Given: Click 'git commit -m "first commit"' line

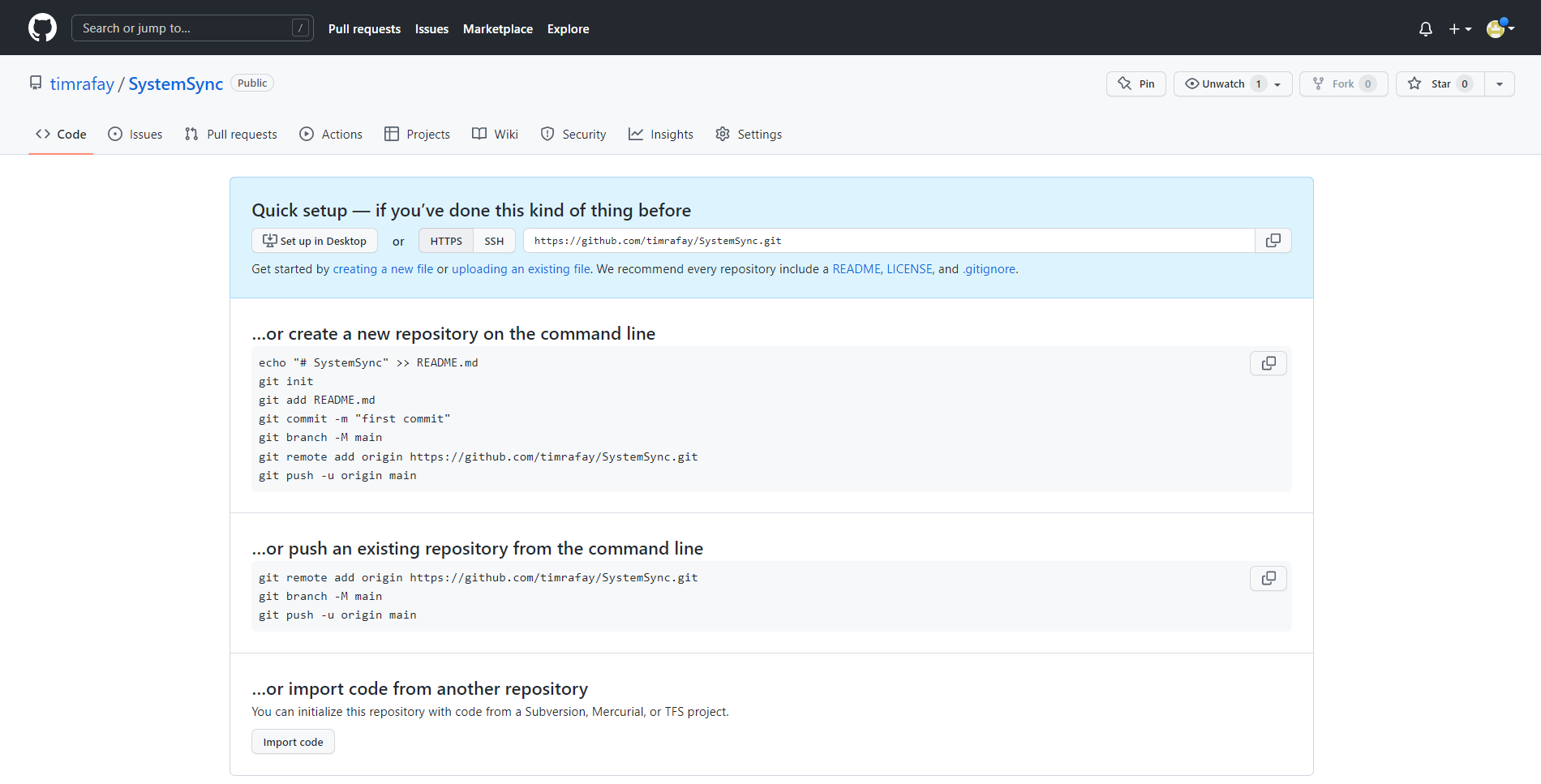Looking at the screenshot, I should (x=354, y=418).
